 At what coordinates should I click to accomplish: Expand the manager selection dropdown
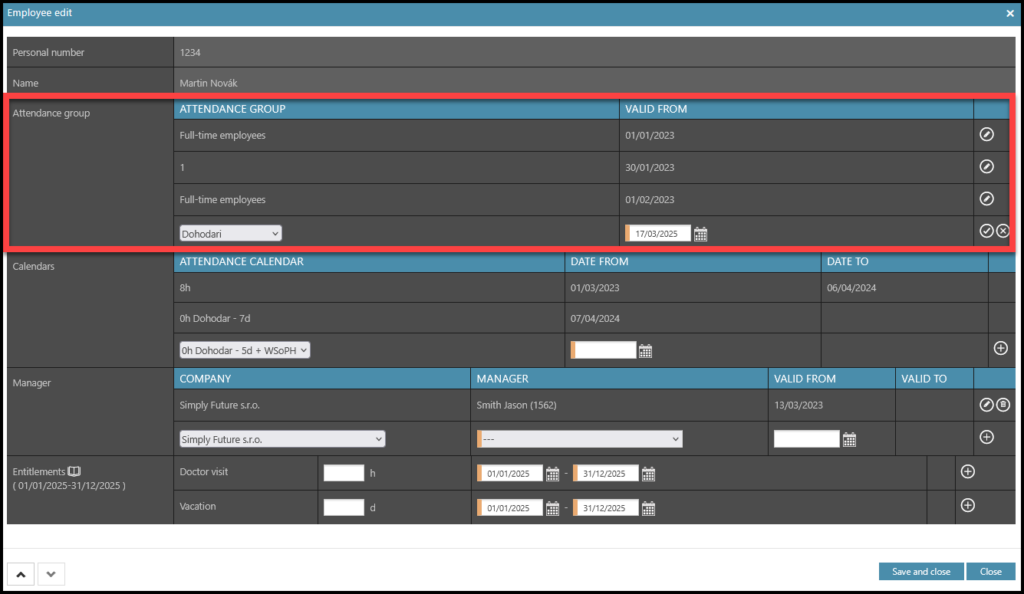pos(579,439)
